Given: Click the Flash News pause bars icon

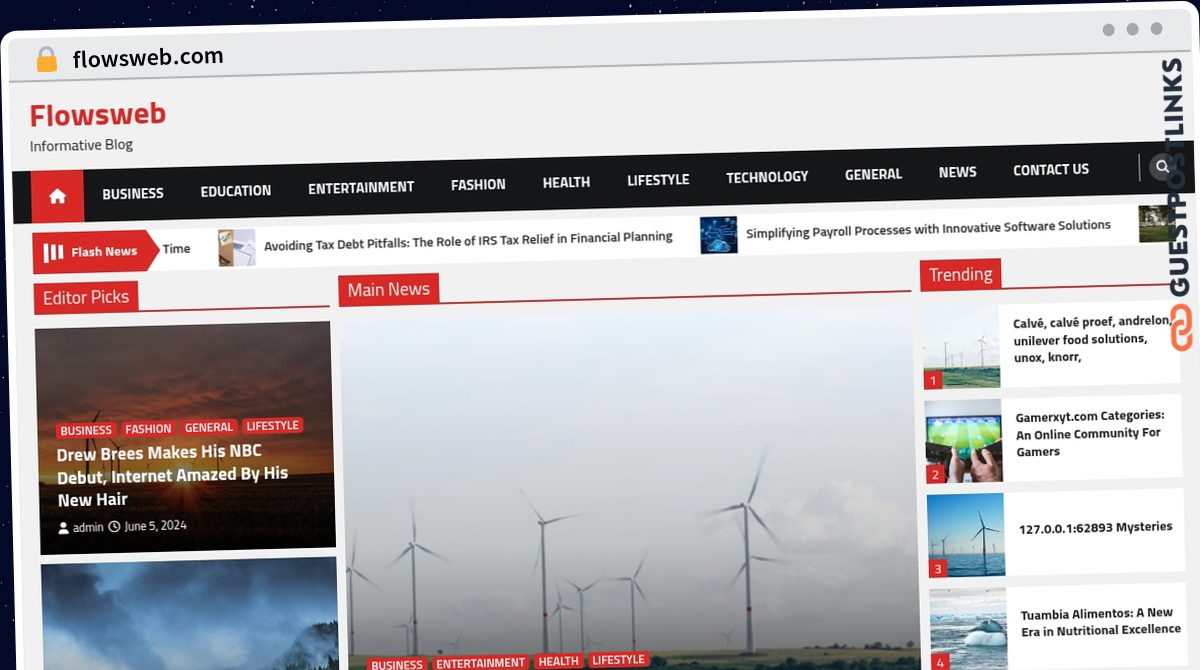Looking at the screenshot, I should [54, 252].
